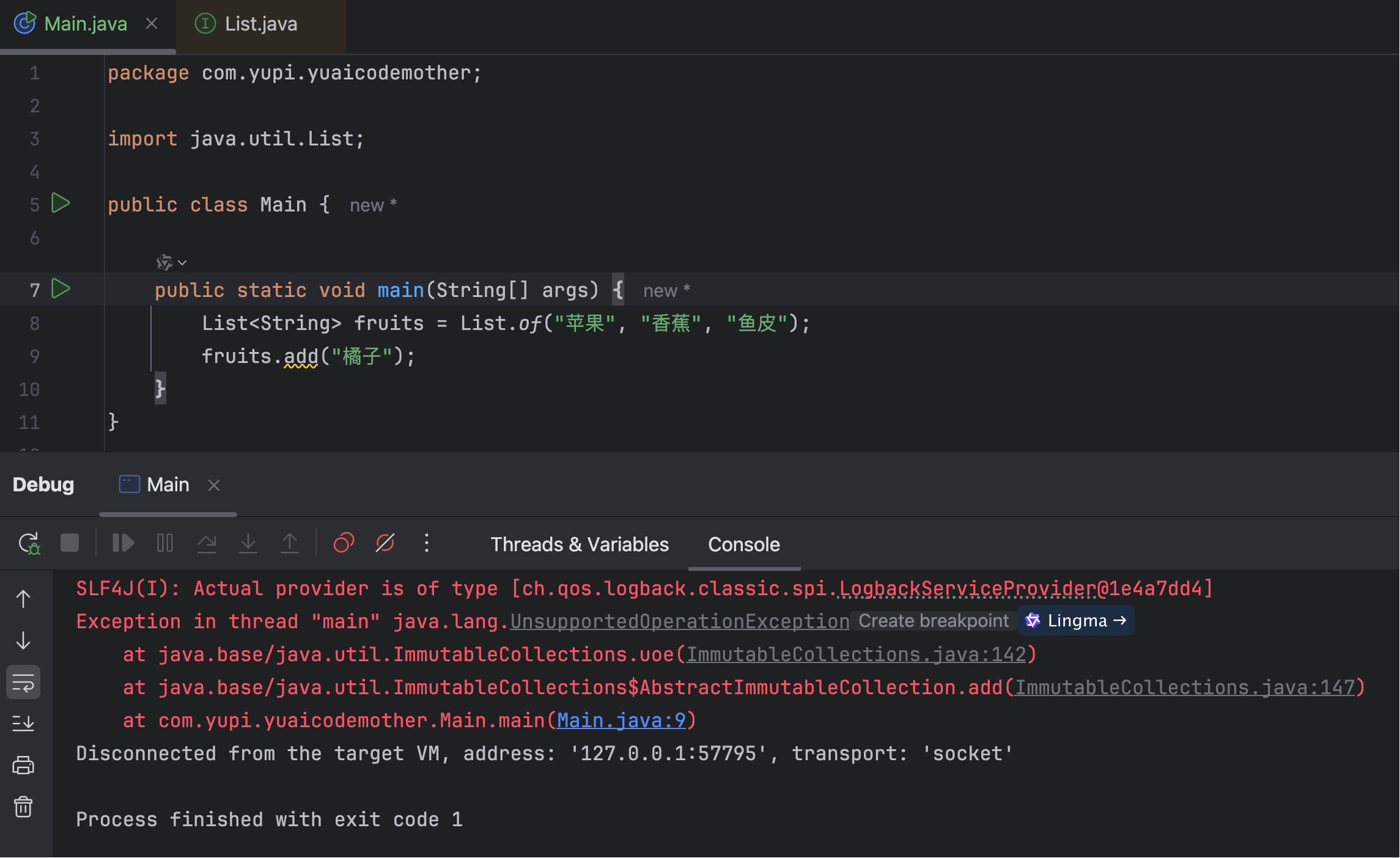Click the Rerun debug icon

[29, 543]
